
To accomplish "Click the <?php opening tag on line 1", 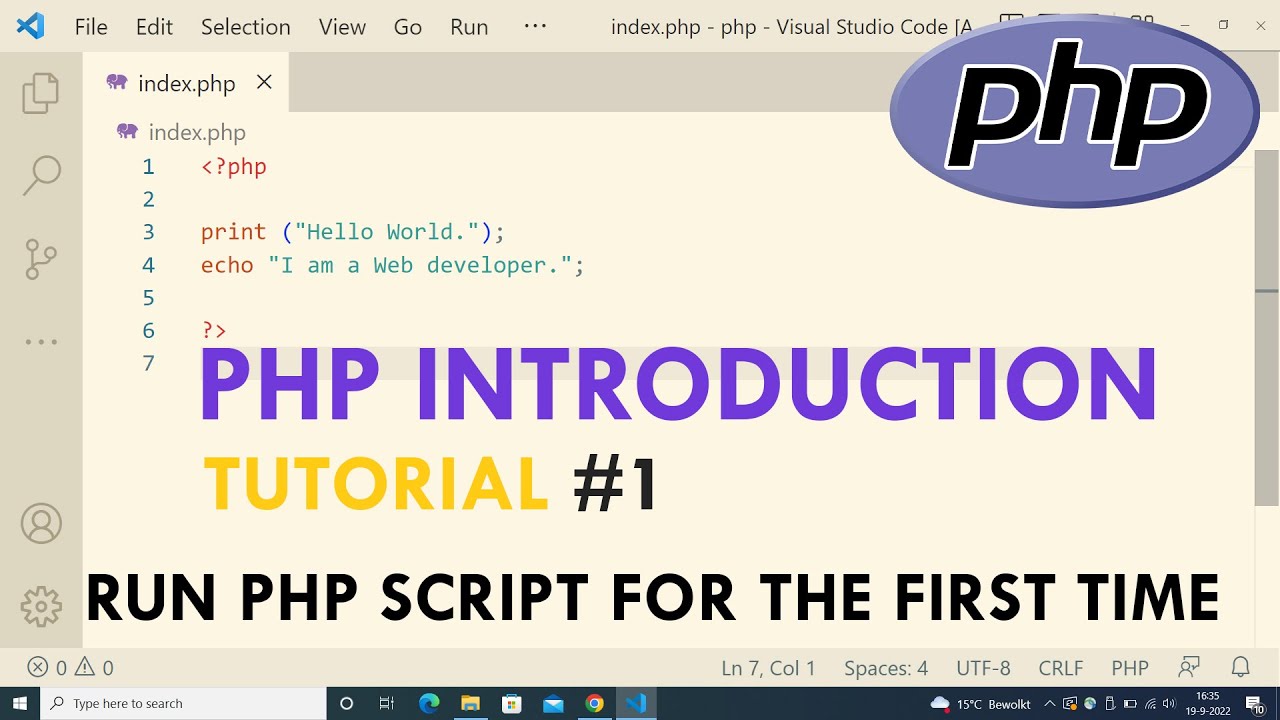I will coord(234,166).
